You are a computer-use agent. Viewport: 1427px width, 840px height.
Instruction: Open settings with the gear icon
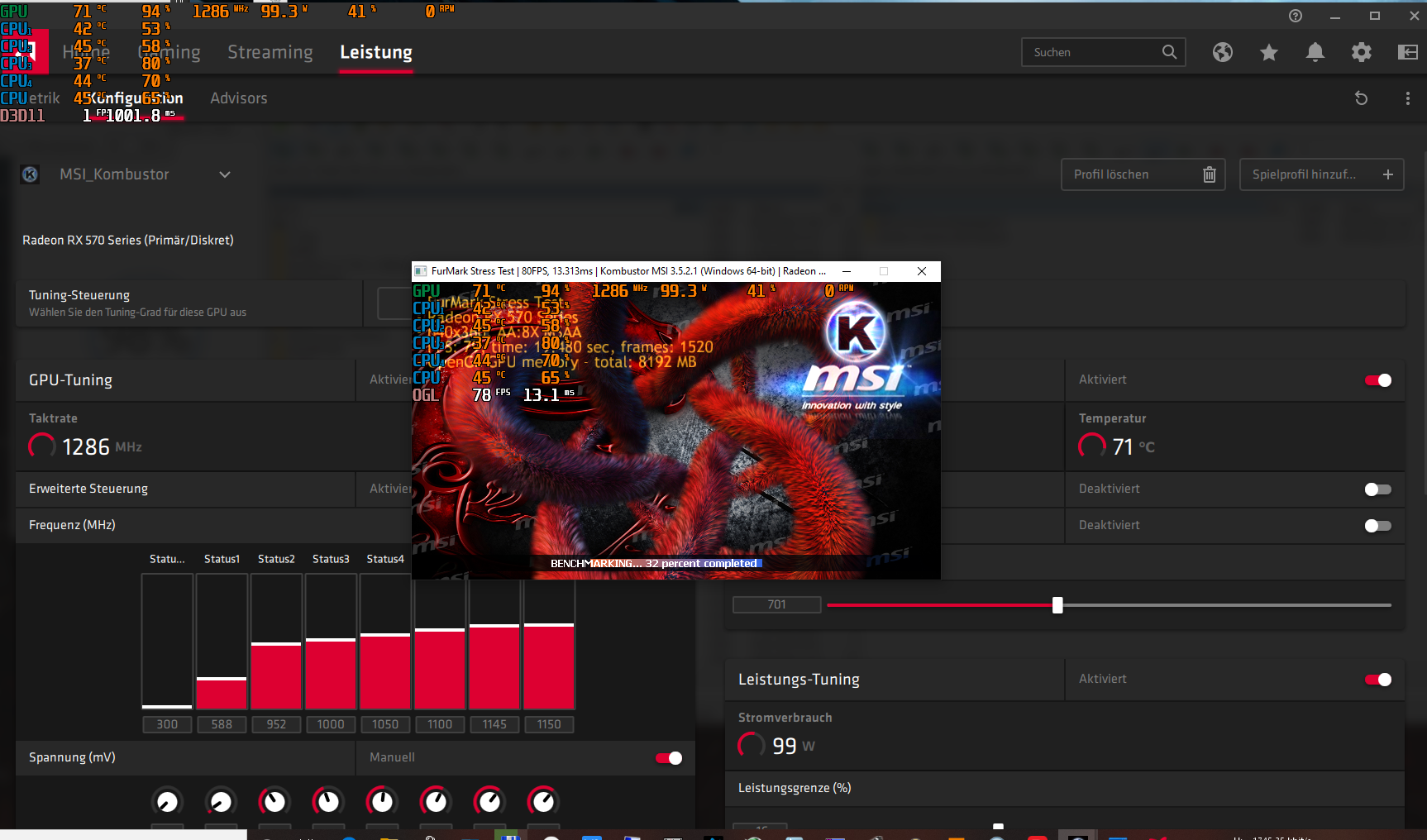coord(1362,52)
